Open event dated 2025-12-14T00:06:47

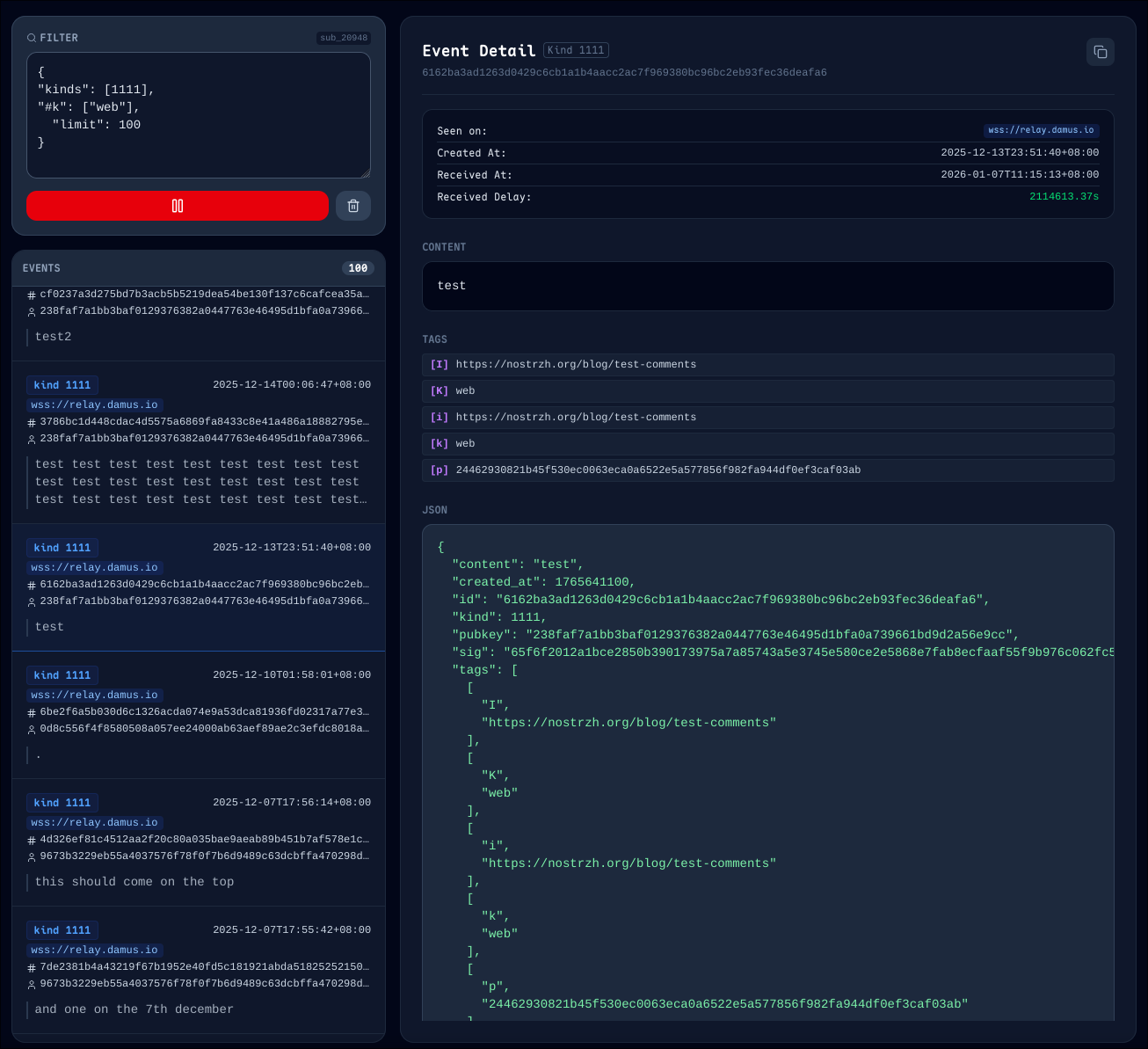198,441
